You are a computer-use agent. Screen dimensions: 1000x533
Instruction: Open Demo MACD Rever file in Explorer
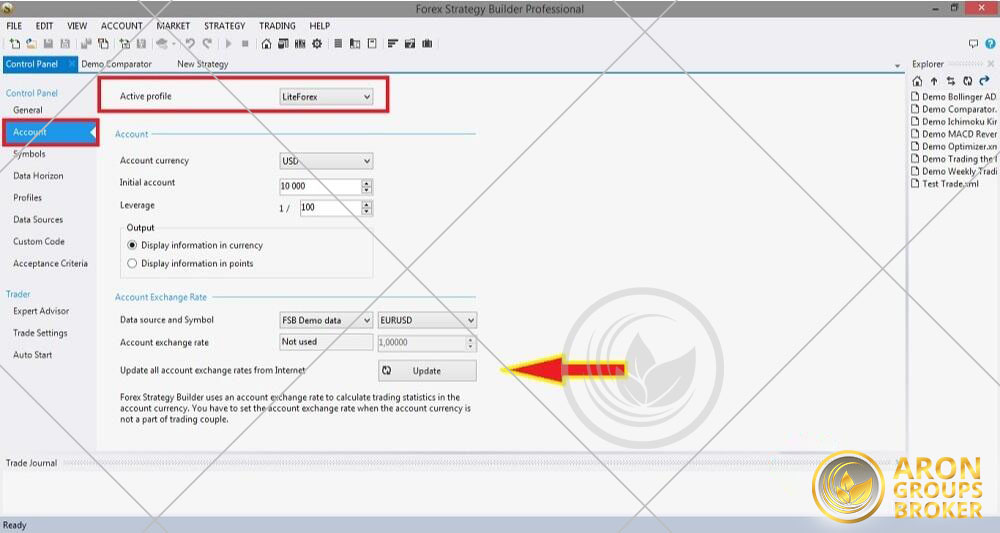tap(953, 134)
